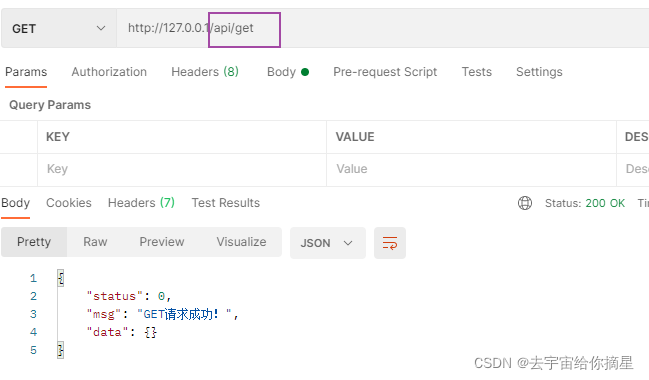Select the Preview view button
The width and height of the screenshot is (649, 380).
tap(162, 242)
